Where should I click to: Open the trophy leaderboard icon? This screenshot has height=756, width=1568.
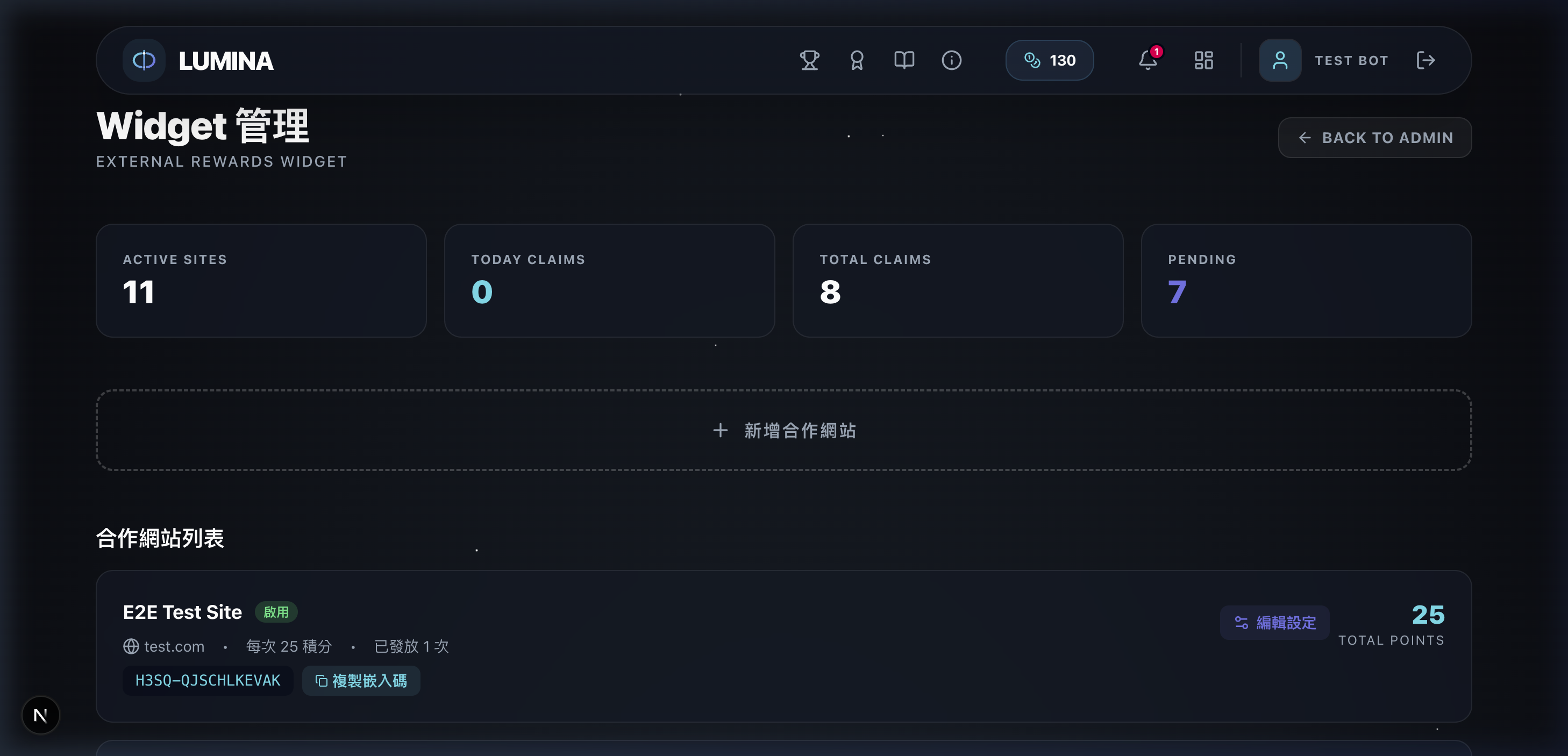point(809,60)
